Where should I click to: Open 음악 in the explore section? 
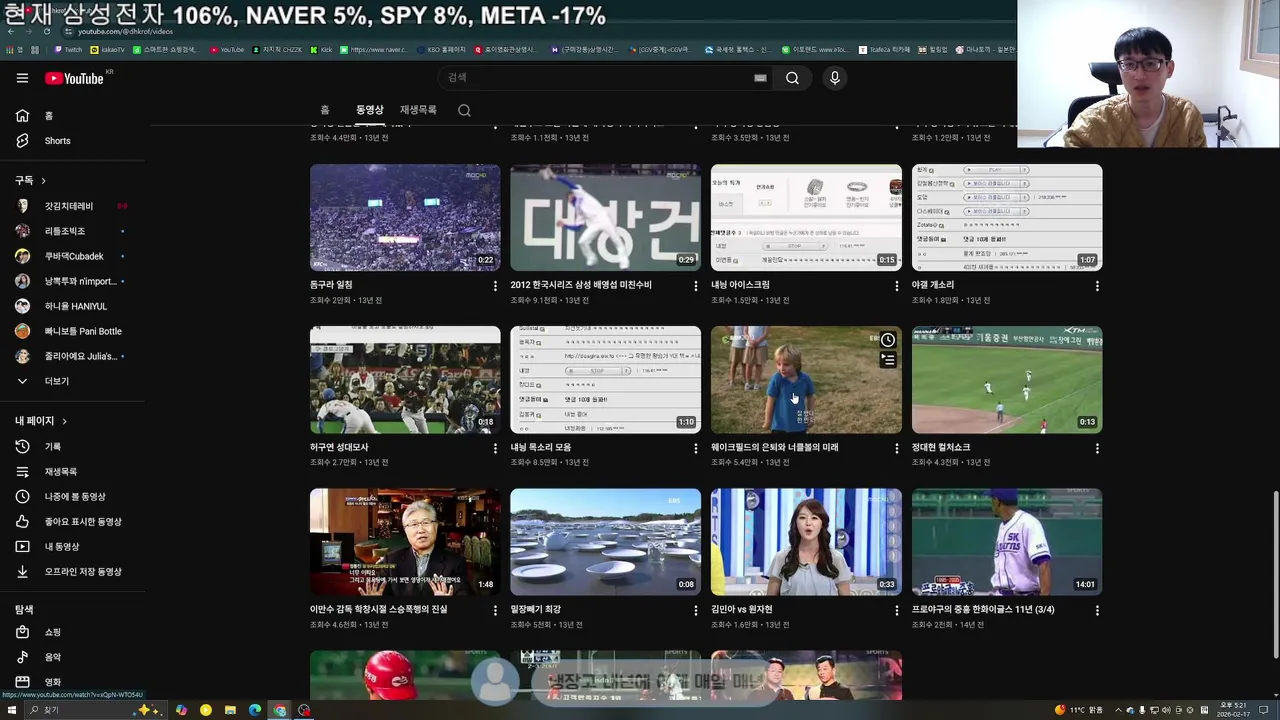[72, 657]
